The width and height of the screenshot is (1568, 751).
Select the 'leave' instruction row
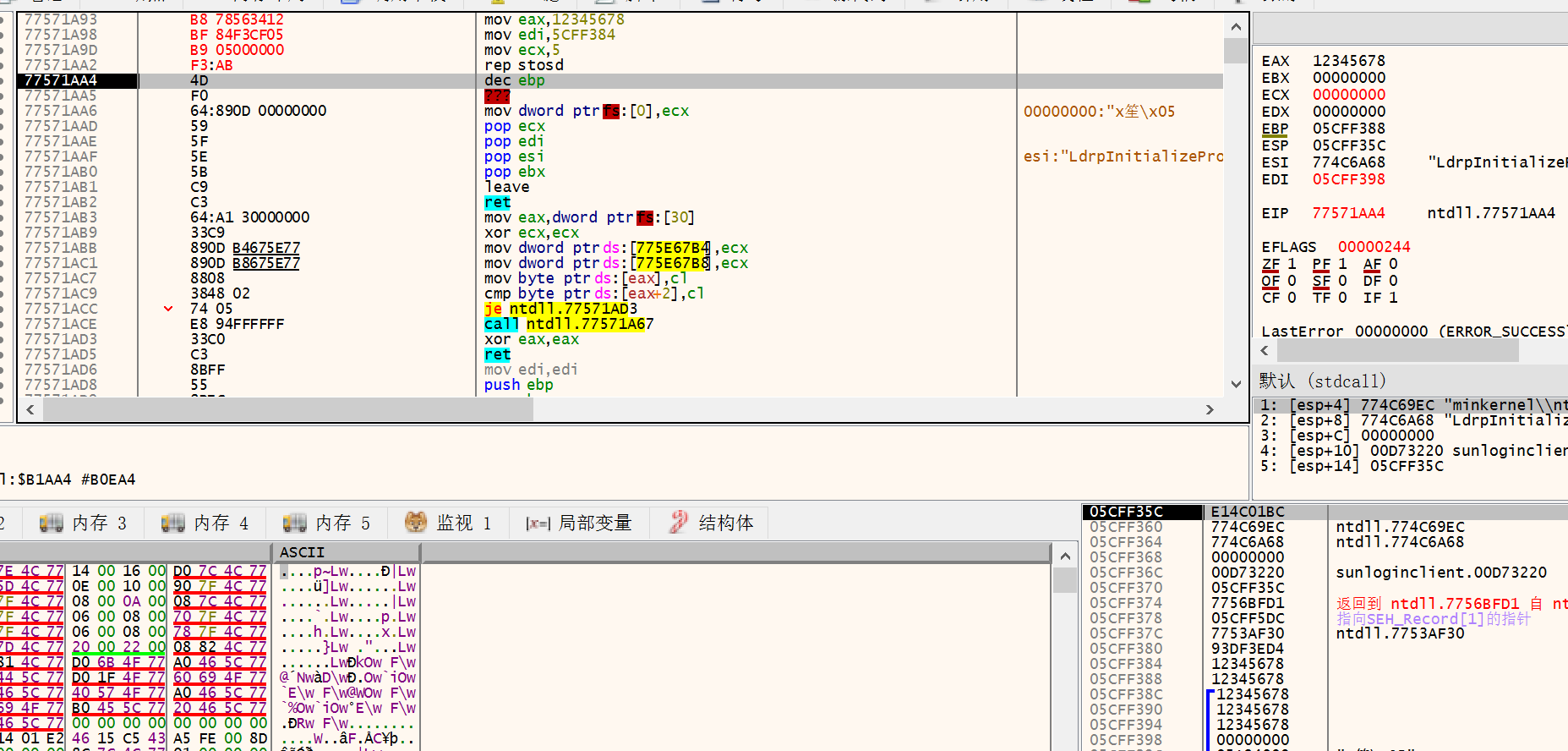pos(507,187)
